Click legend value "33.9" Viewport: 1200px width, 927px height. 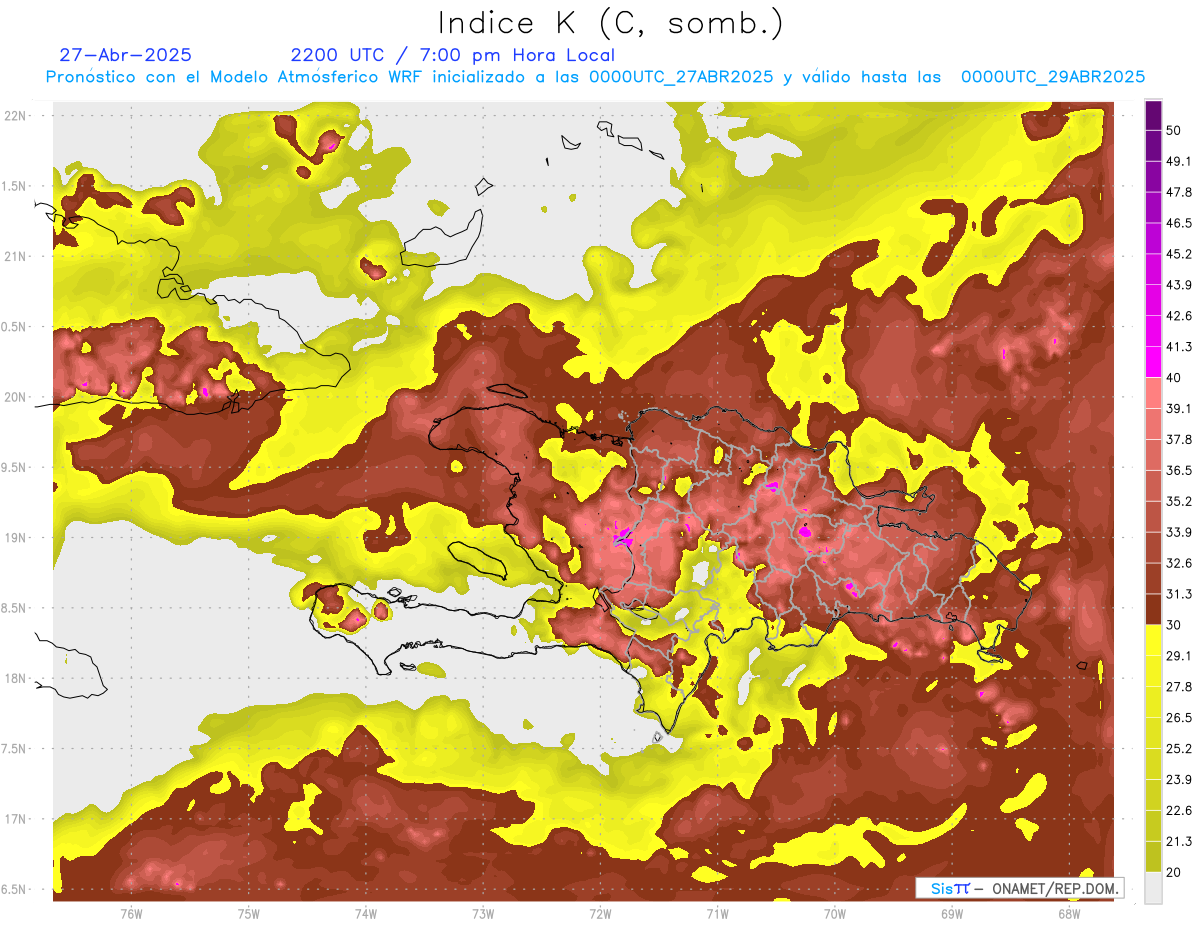[1179, 532]
